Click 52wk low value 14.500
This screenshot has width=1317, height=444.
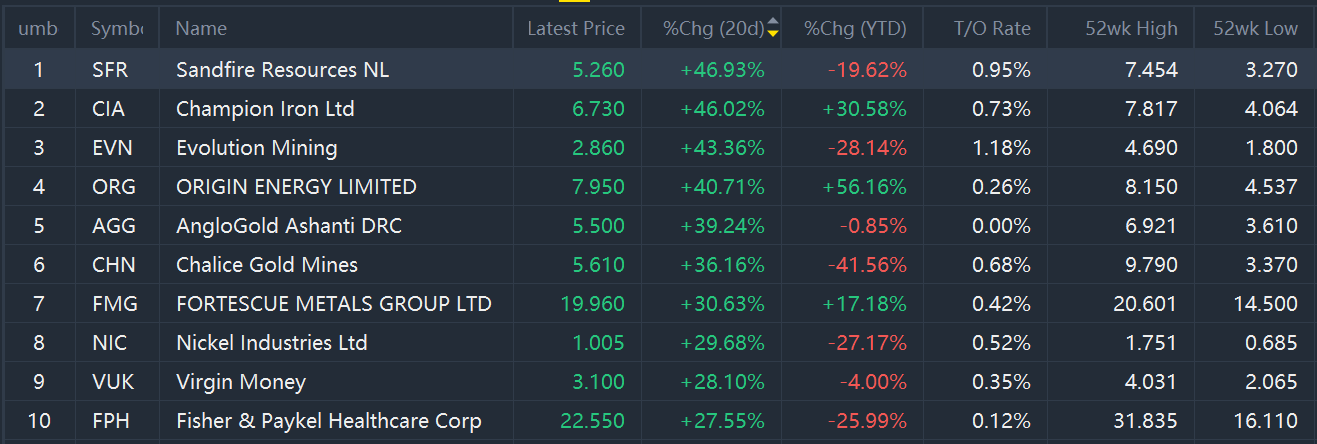click(1265, 304)
